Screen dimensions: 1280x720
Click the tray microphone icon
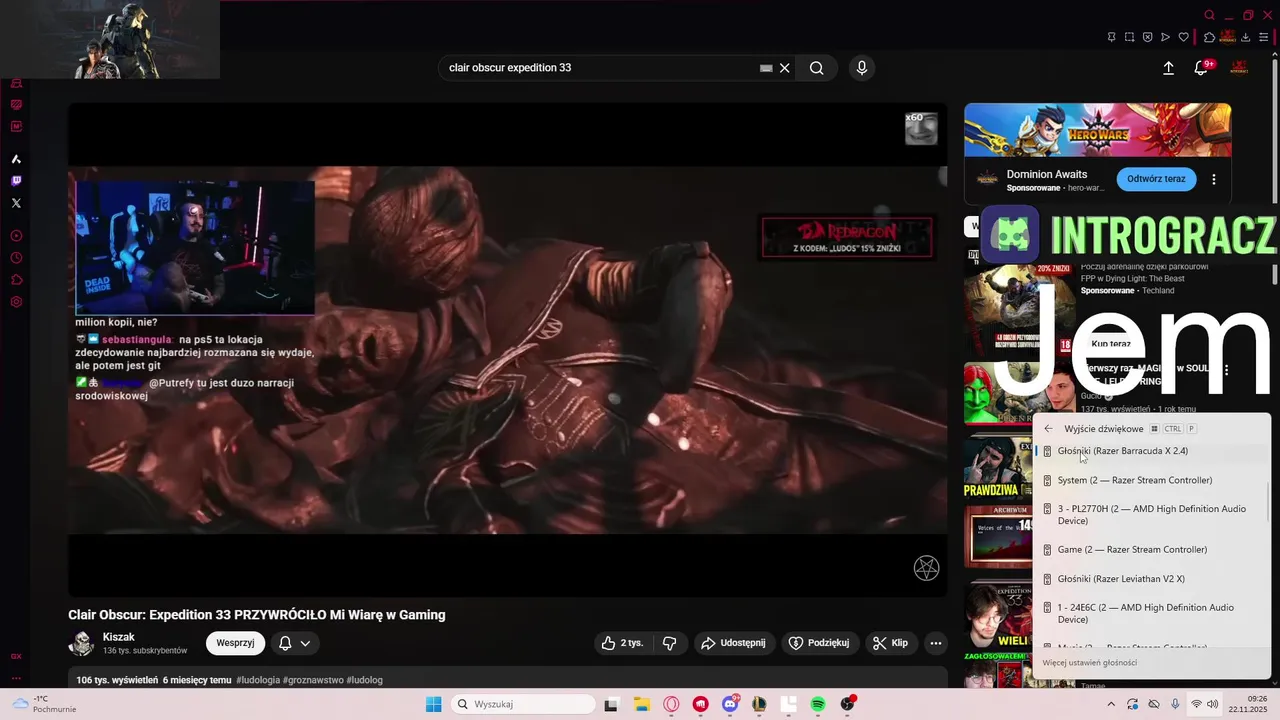click(x=1175, y=704)
